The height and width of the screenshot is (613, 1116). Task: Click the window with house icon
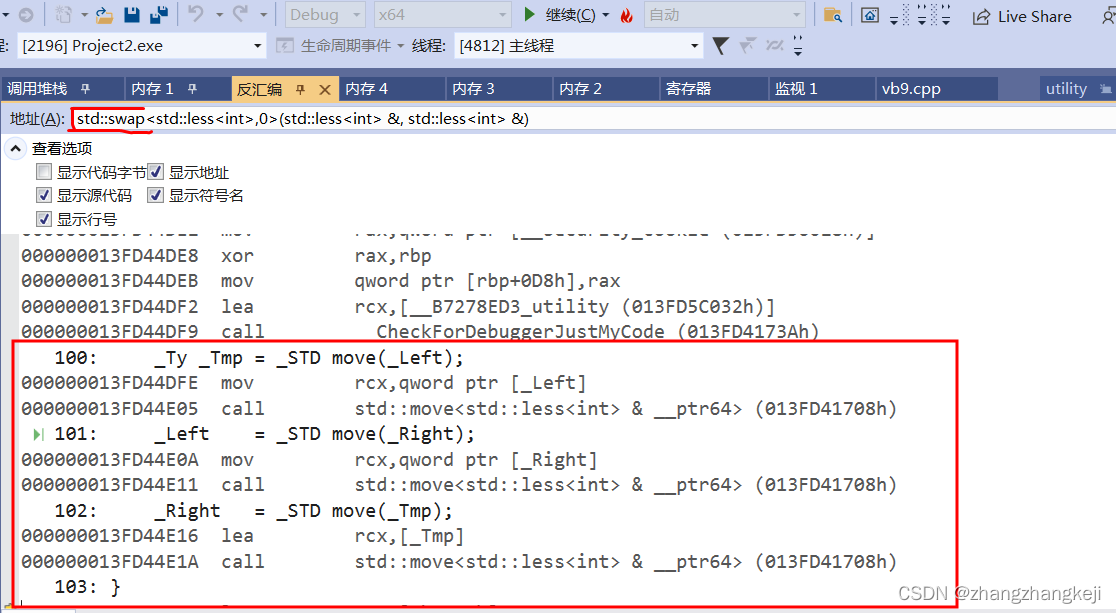click(x=870, y=15)
